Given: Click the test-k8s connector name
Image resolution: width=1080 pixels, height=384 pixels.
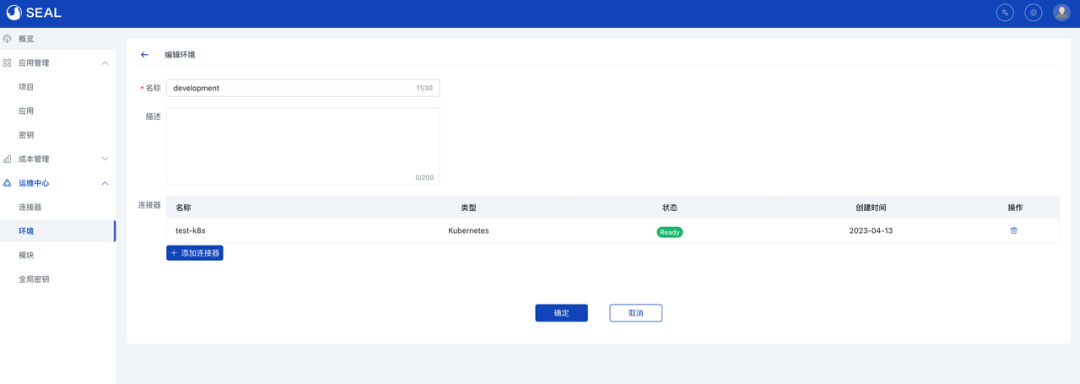Looking at the screenshot, I should pos(190,231).
